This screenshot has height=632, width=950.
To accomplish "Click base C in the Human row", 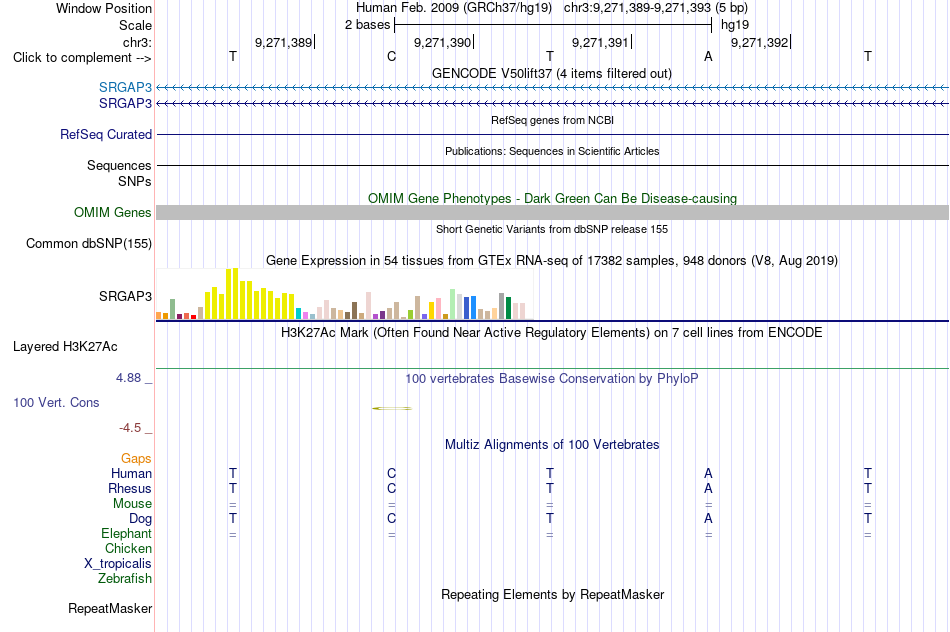I will point(391,474).
